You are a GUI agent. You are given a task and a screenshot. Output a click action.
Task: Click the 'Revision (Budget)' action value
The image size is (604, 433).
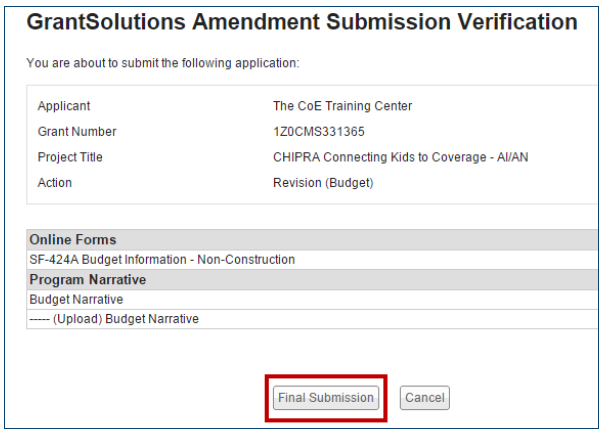(324, 183)
